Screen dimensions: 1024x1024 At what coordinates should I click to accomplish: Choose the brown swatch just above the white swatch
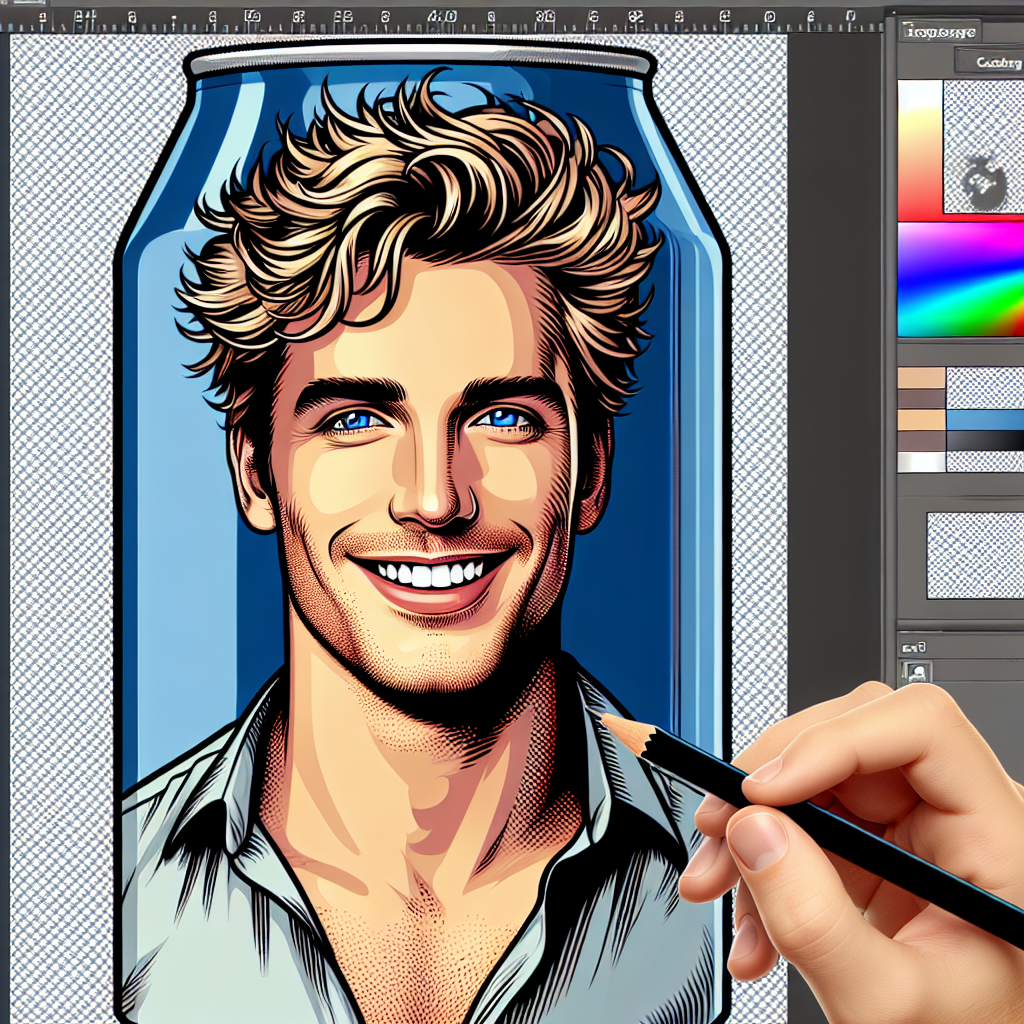click(x=921, y=441)
